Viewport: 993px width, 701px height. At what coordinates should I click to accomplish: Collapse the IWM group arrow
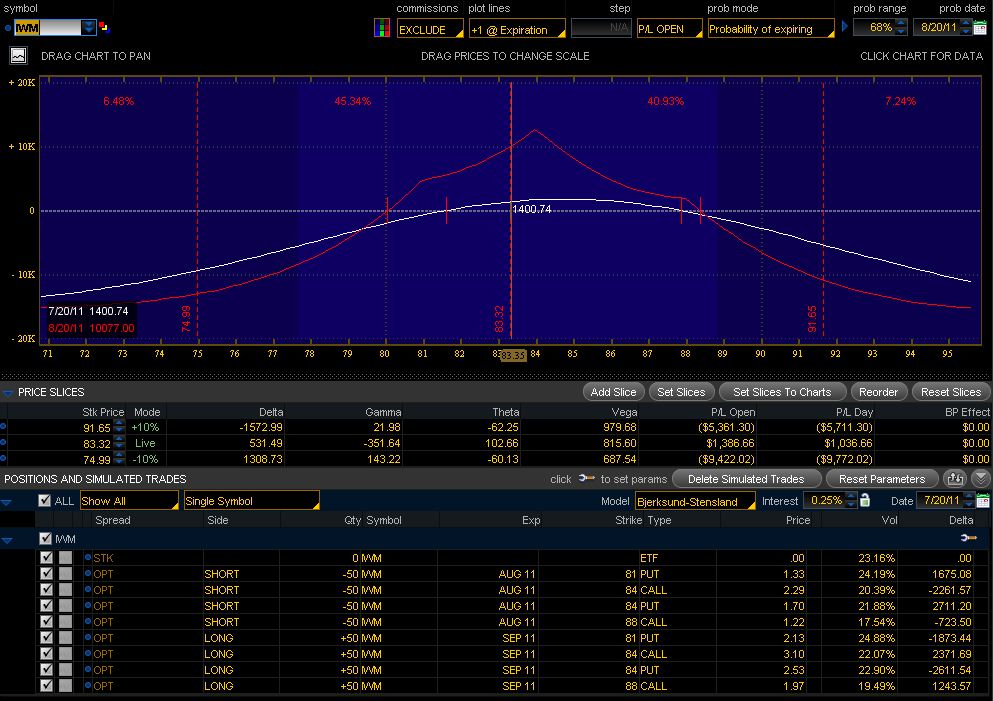[7, 540]
